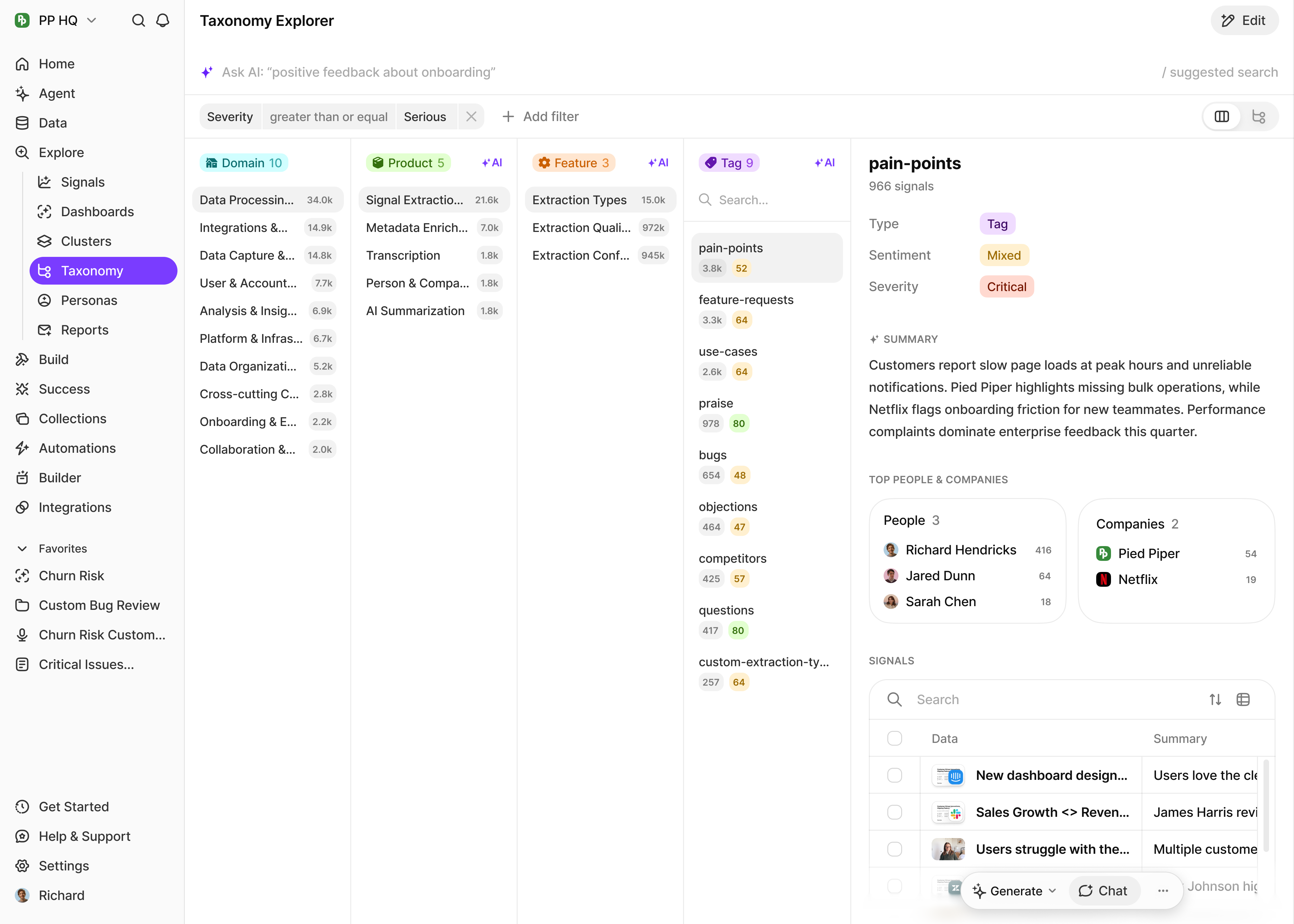Check the New dashboard design row

[894, 776]
